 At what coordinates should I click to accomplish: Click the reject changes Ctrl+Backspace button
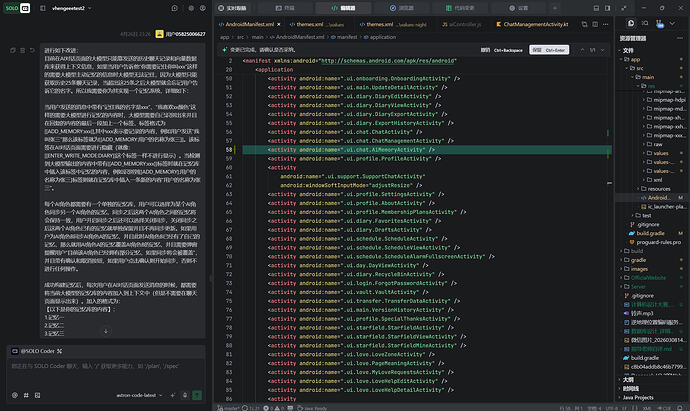[x=502, y=50]
